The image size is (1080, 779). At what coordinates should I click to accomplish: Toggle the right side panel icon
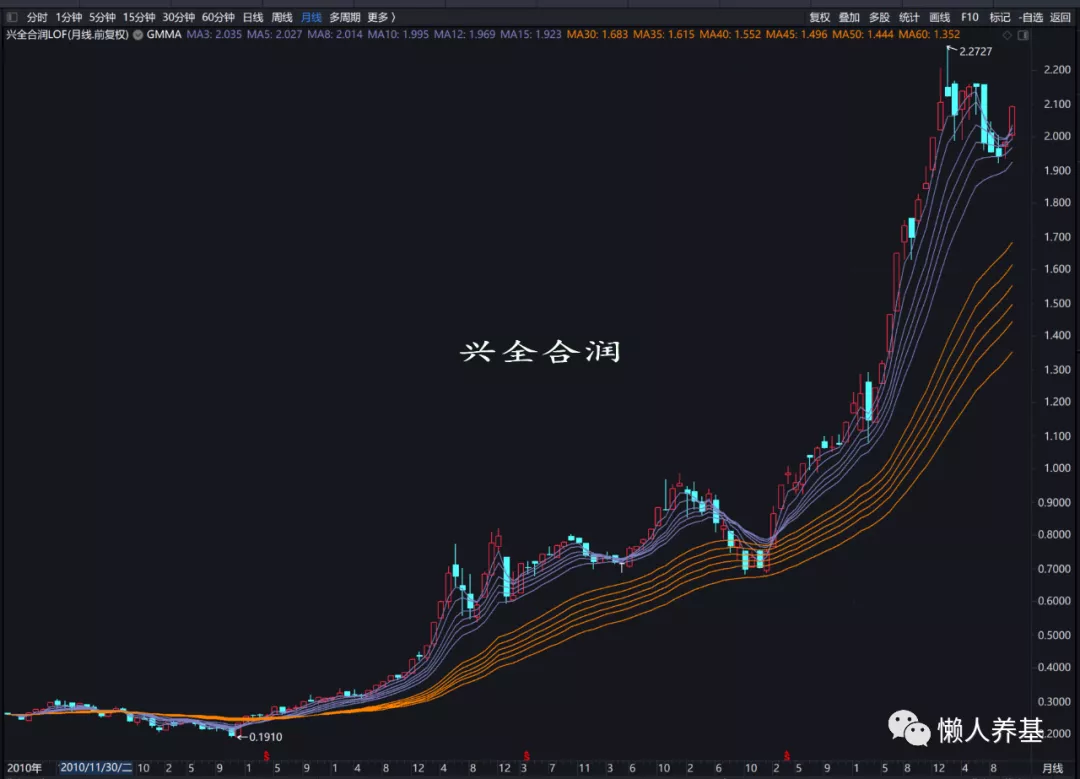point(1022,35)
